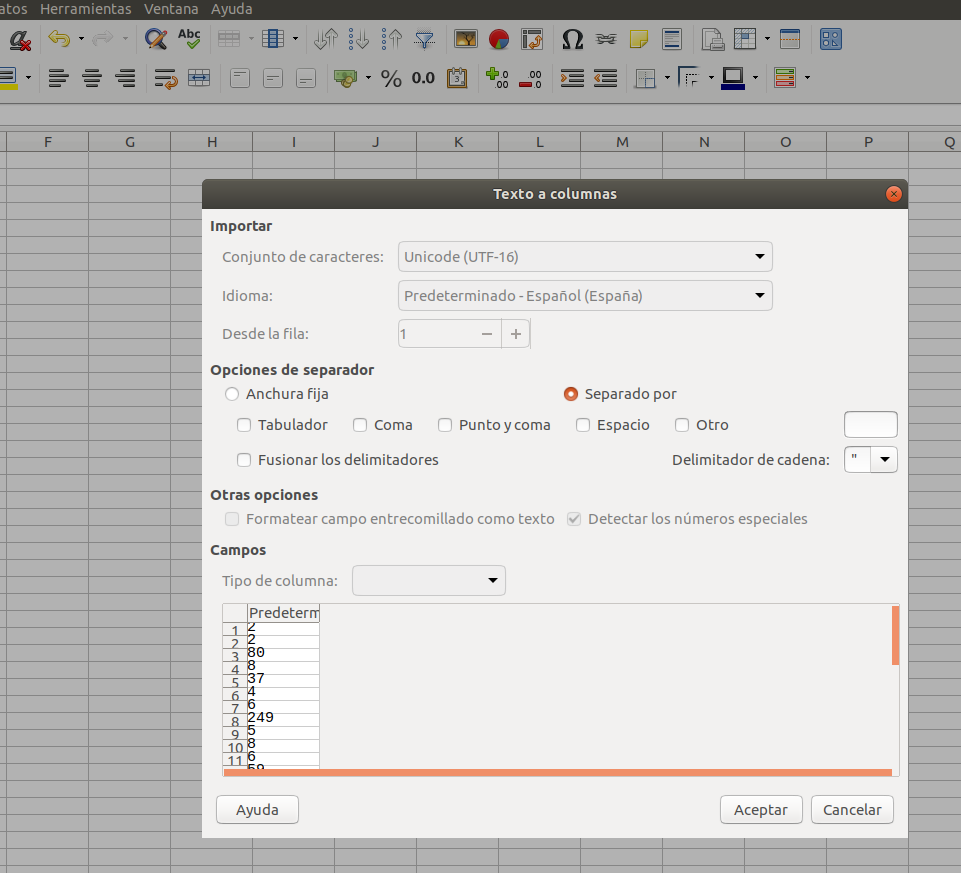
Task: Click the align right icon
Action: [125, 78]
